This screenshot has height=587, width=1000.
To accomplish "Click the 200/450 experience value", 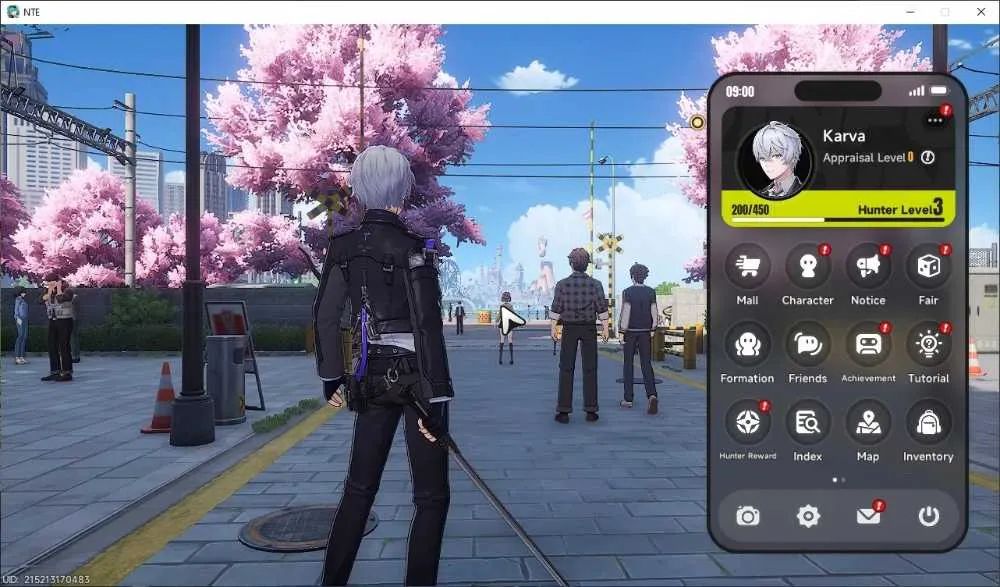I will [x=750, y=210].
